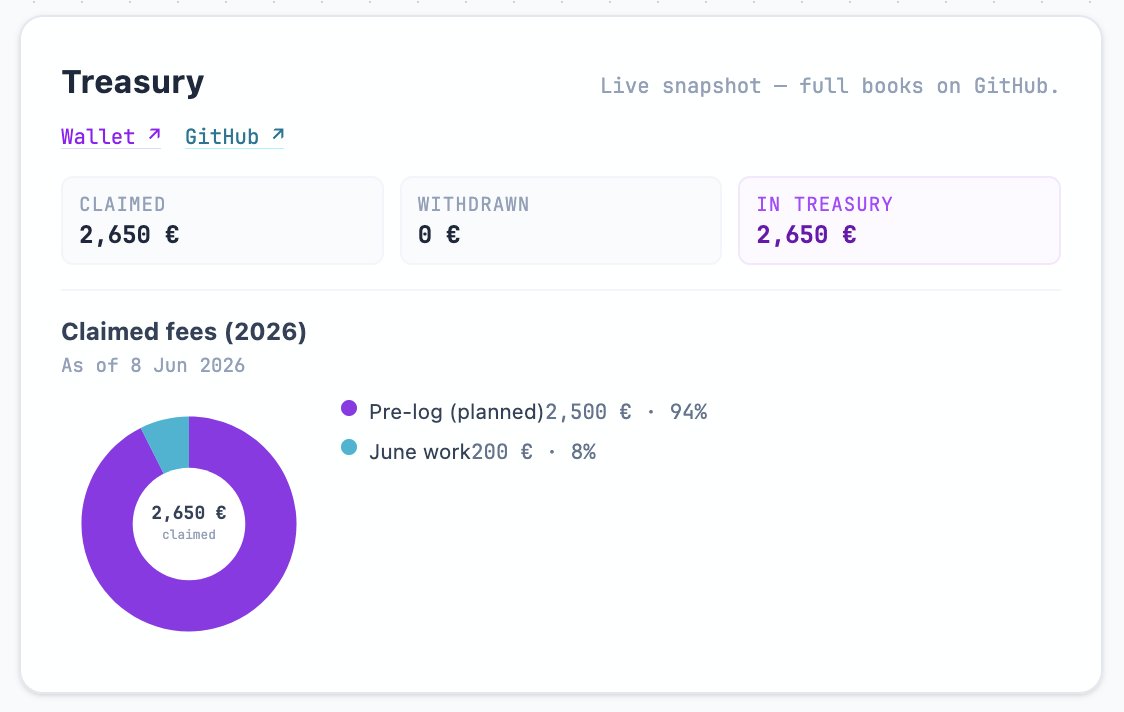Click the "As of 8 Jun 2026" date
The image size is (1124, 712).
click(153, 366)
